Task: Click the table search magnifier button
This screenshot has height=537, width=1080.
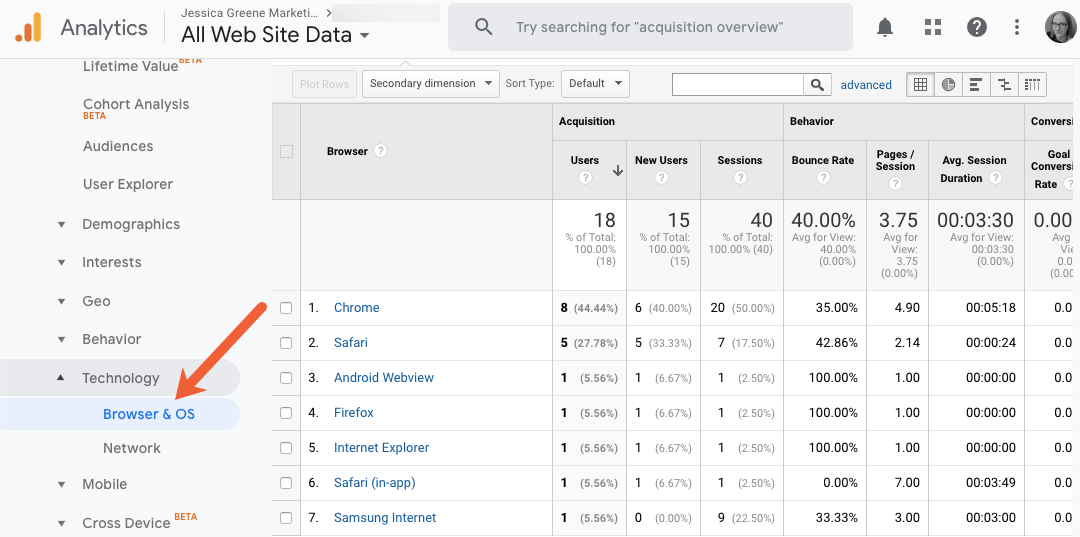Action: tap(817, 85)
